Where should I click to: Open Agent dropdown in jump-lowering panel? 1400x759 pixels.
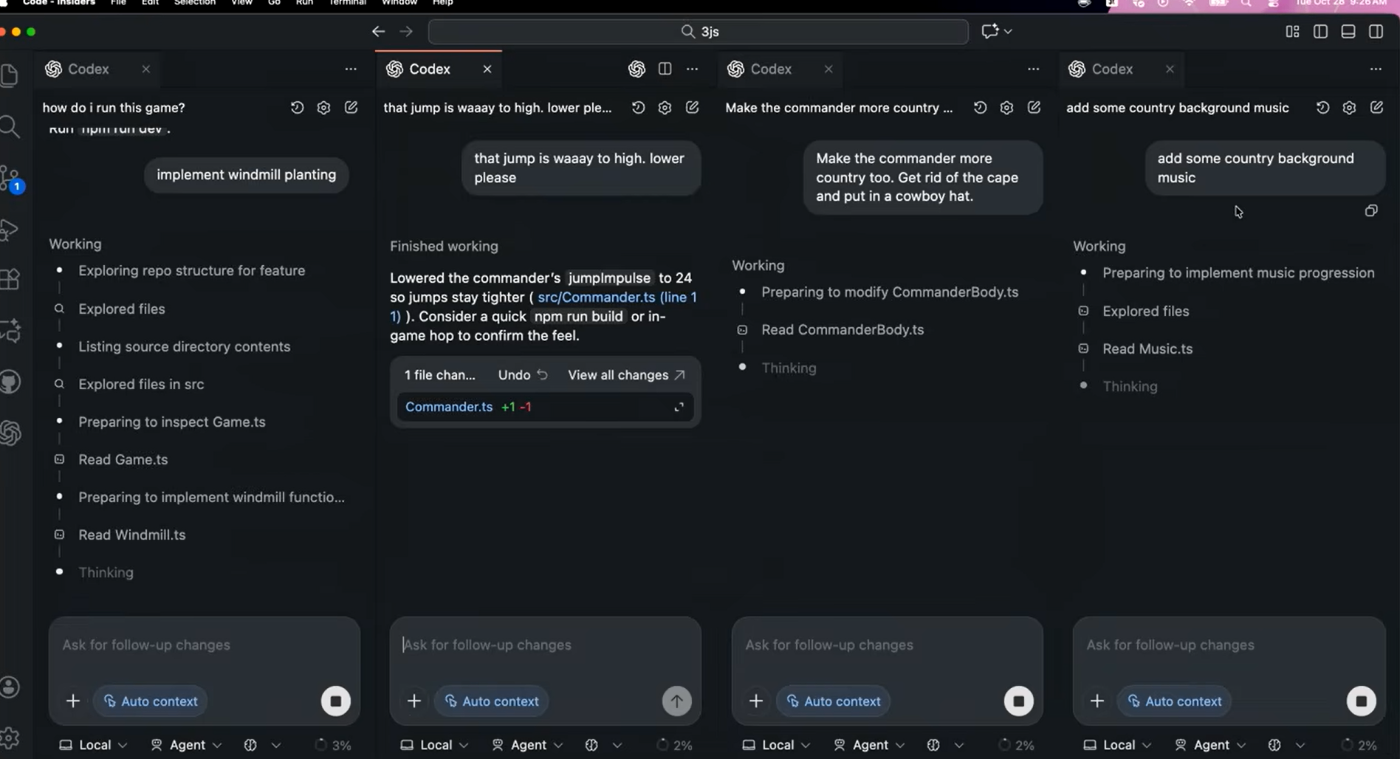click(527, 745)
